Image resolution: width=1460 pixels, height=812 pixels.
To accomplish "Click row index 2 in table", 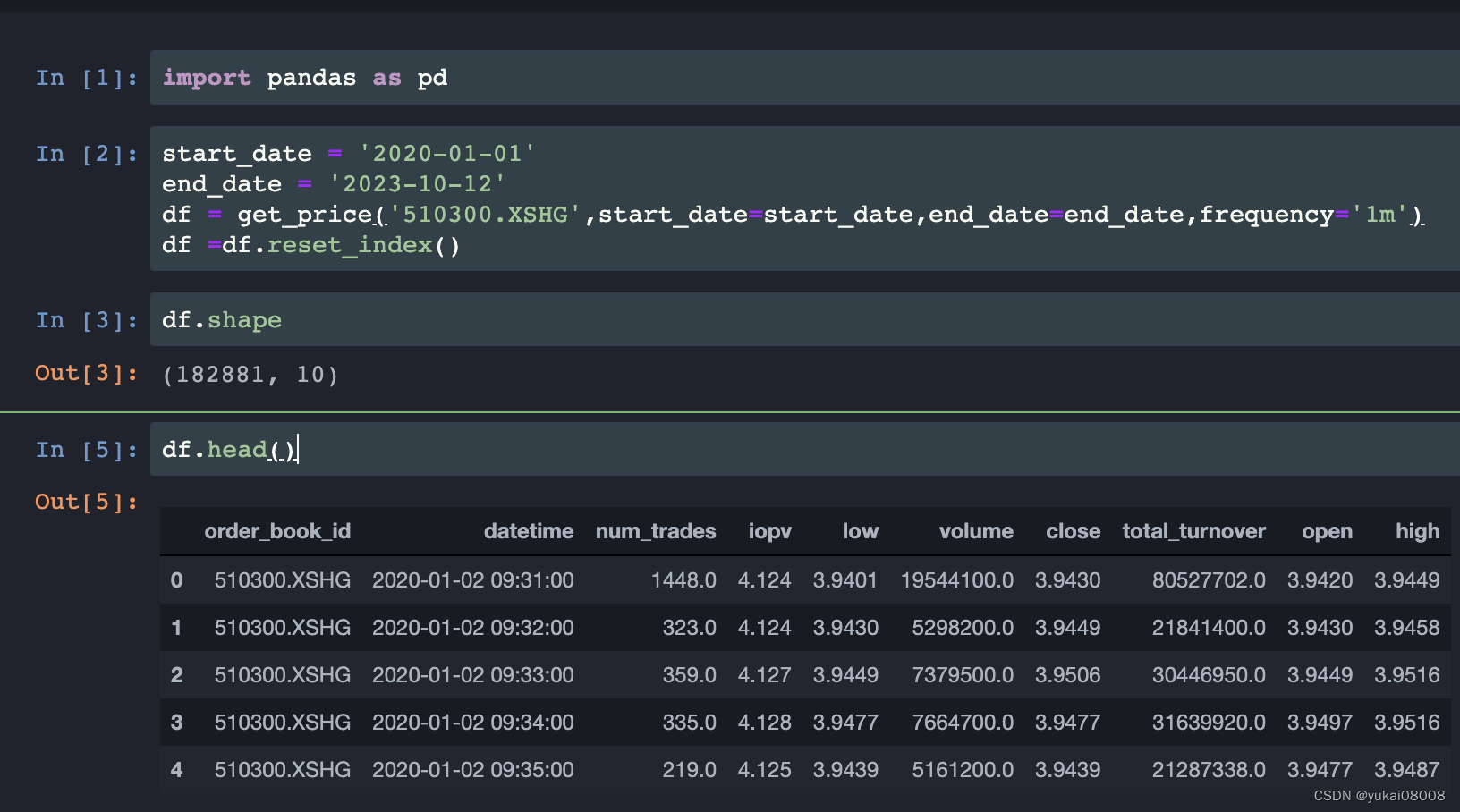I will coord(176,675).
